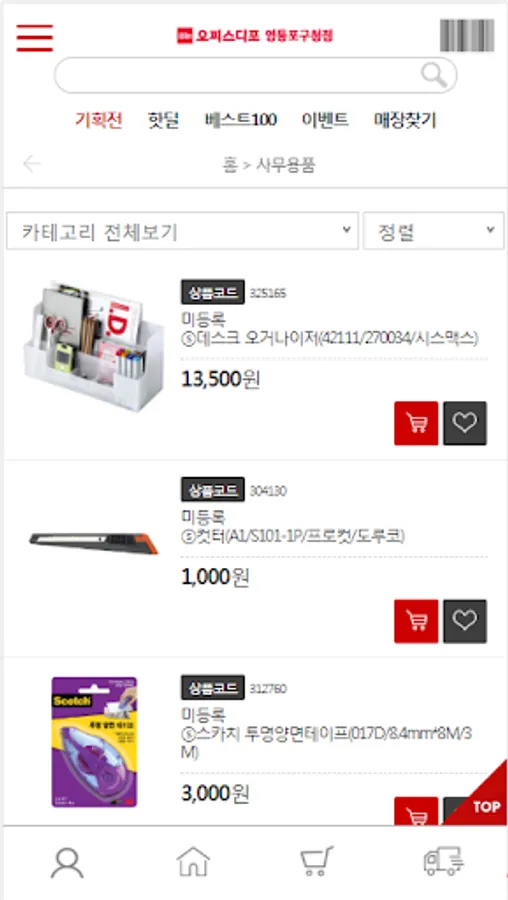
Task: Go back using the left arrow
Action: click(32, 164)
